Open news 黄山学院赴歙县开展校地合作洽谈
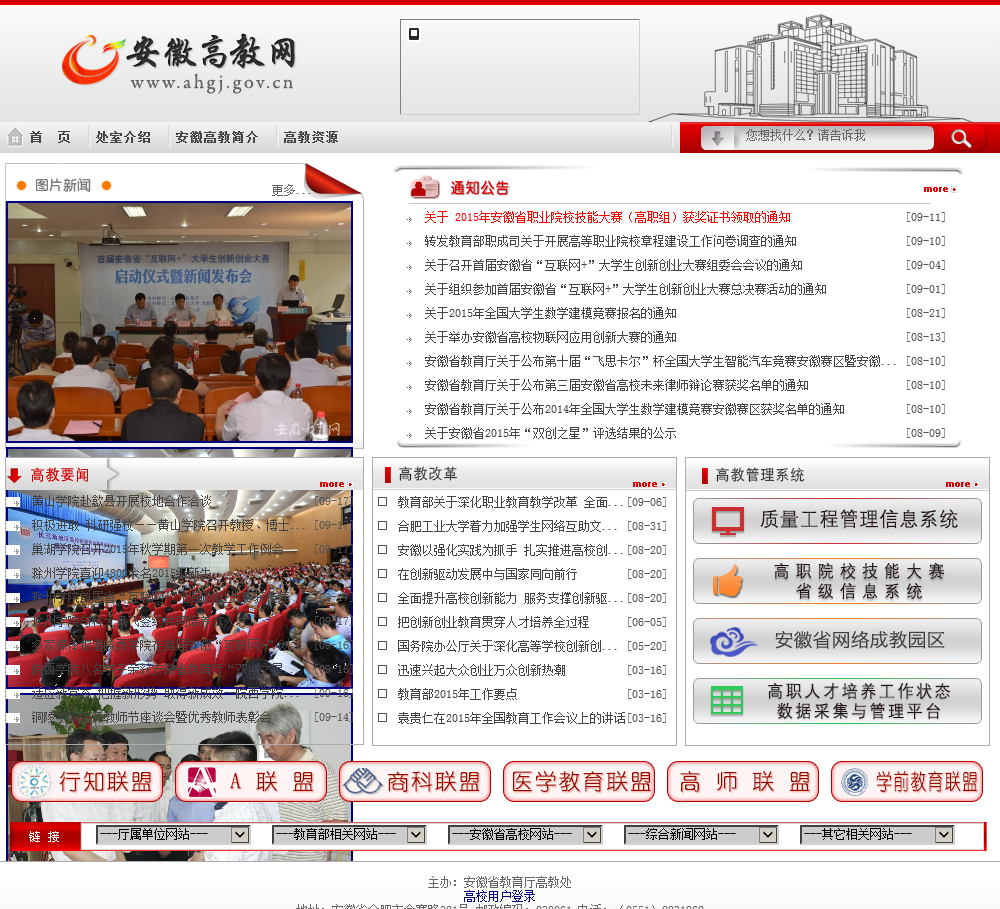Image resolution: width=1000 pixels, height=909 pixels. click(x=122, y=501)
